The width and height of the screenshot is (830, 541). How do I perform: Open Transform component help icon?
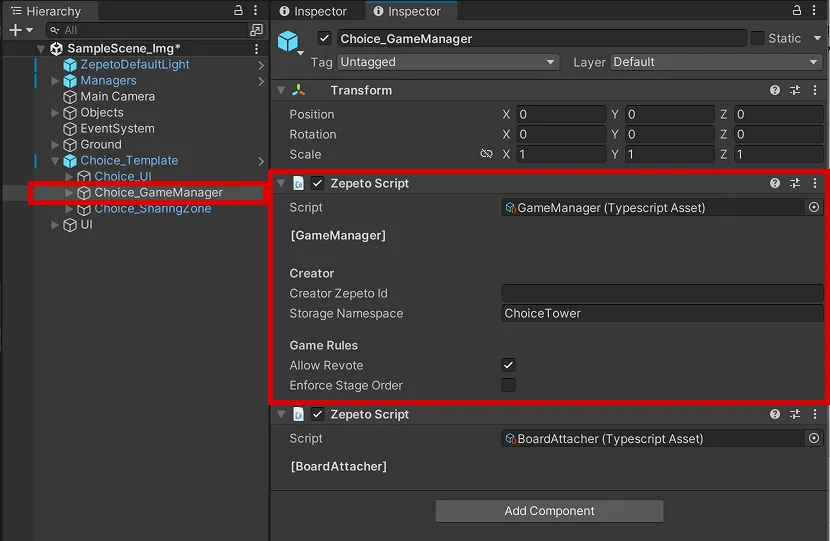click(775, 90)
